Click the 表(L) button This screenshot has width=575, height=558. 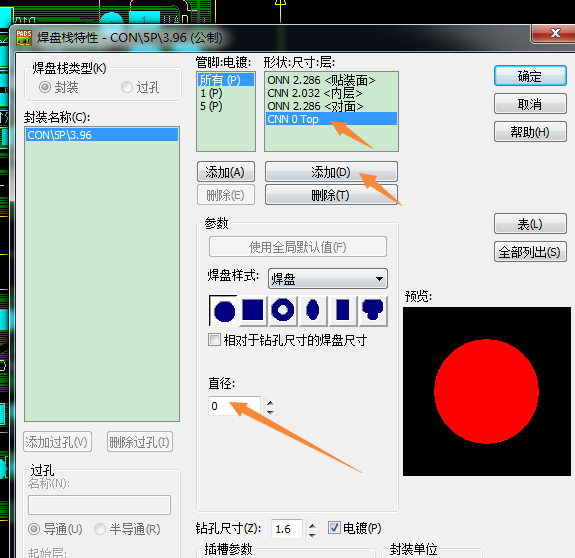click(x=530, y=224)
